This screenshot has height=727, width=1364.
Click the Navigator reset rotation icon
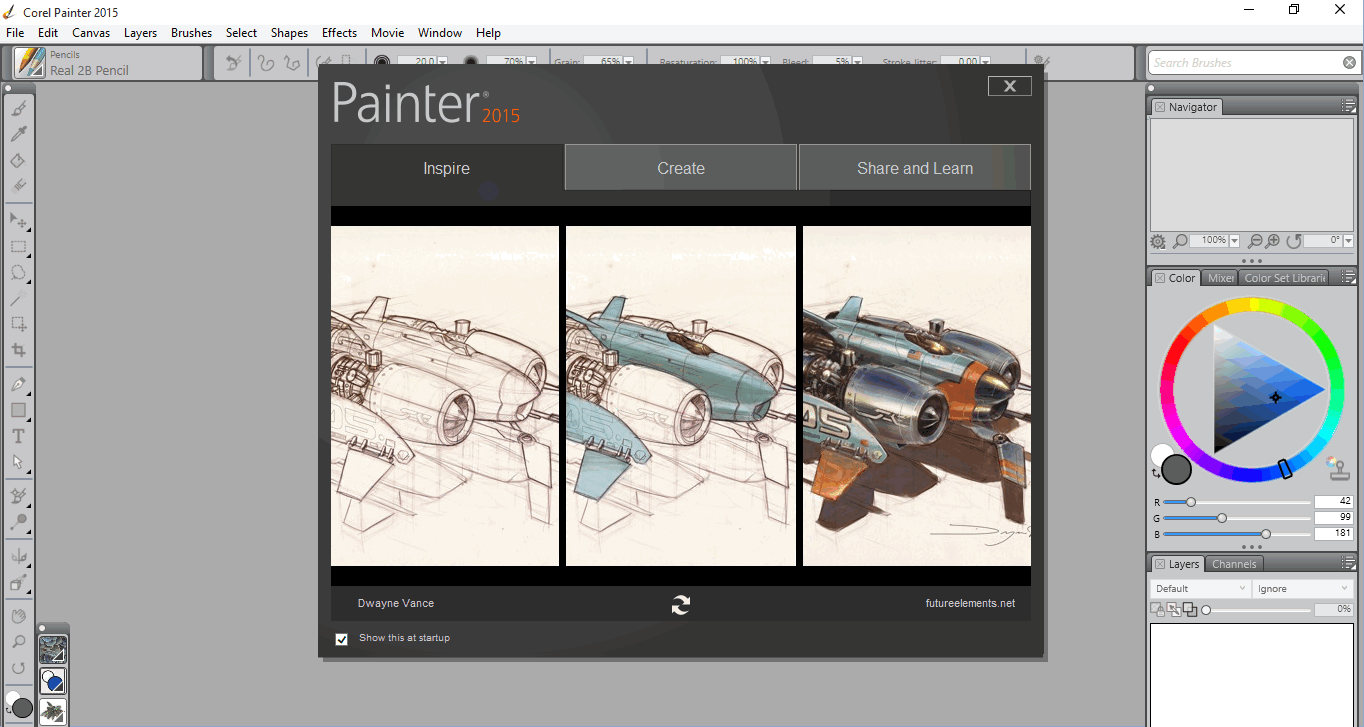(x=1294, y=241)
